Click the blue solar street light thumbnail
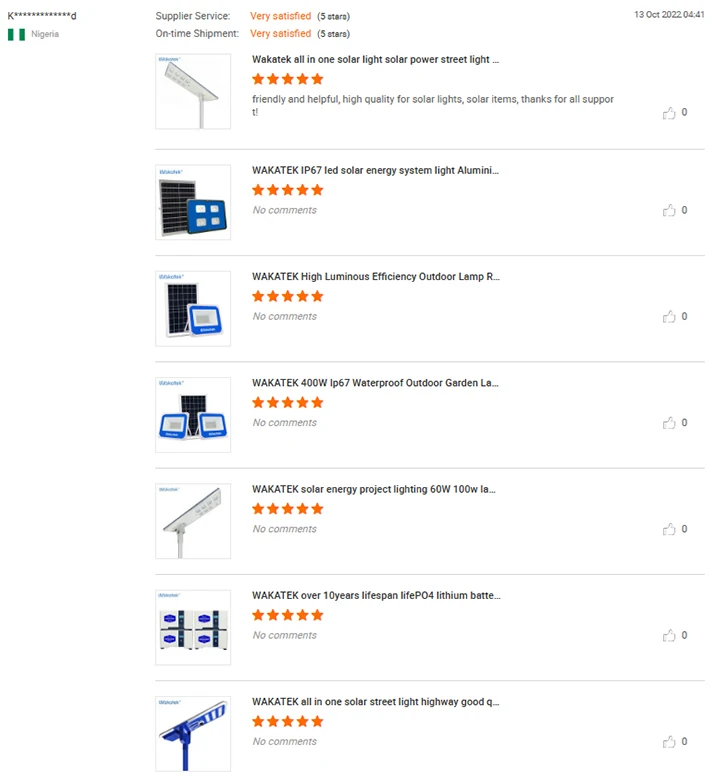 (193, 734)
